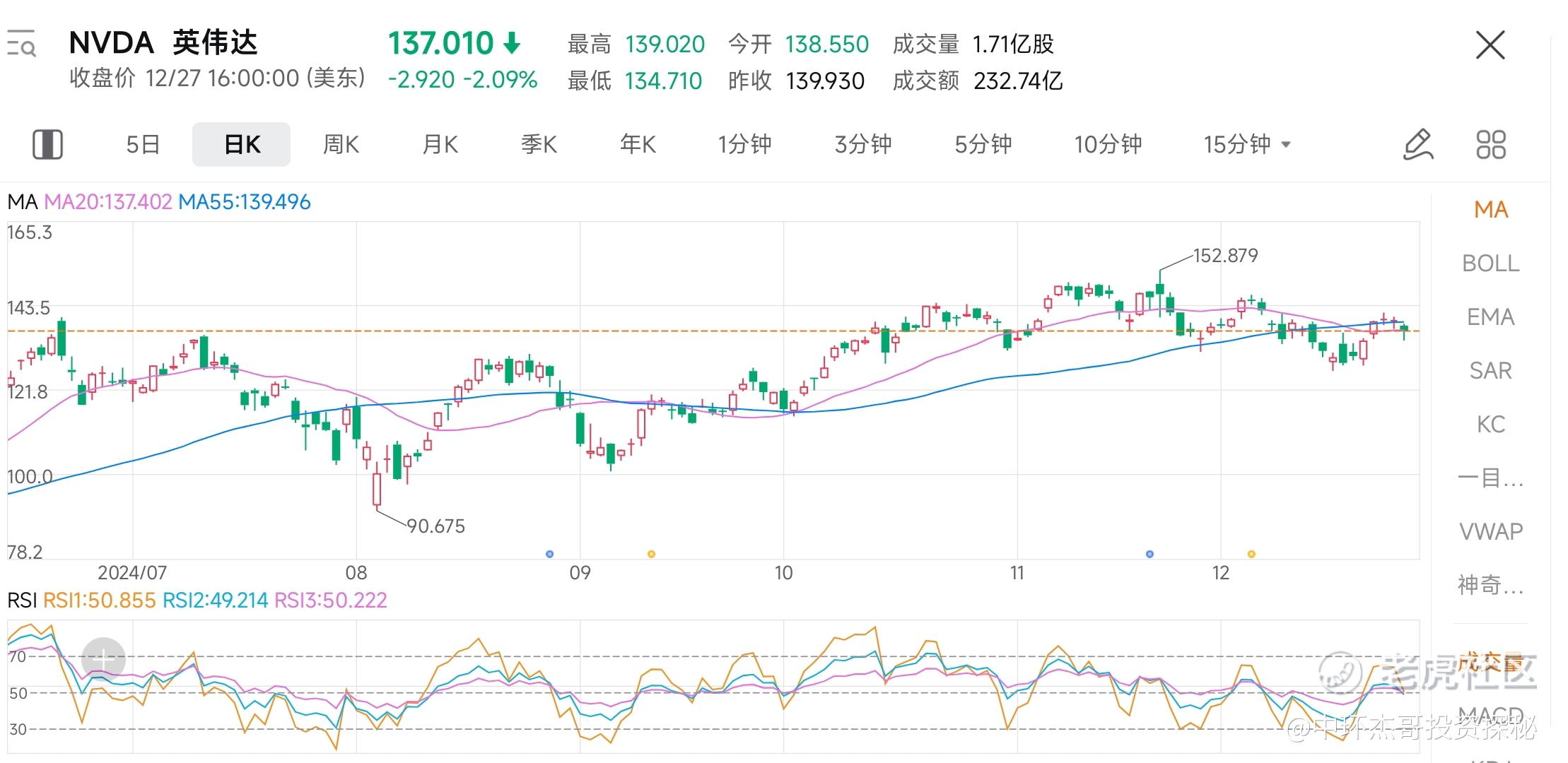1568x763 pixels.
Task: Open the 季K quarterly chart
Action: [x=539, y=145]
